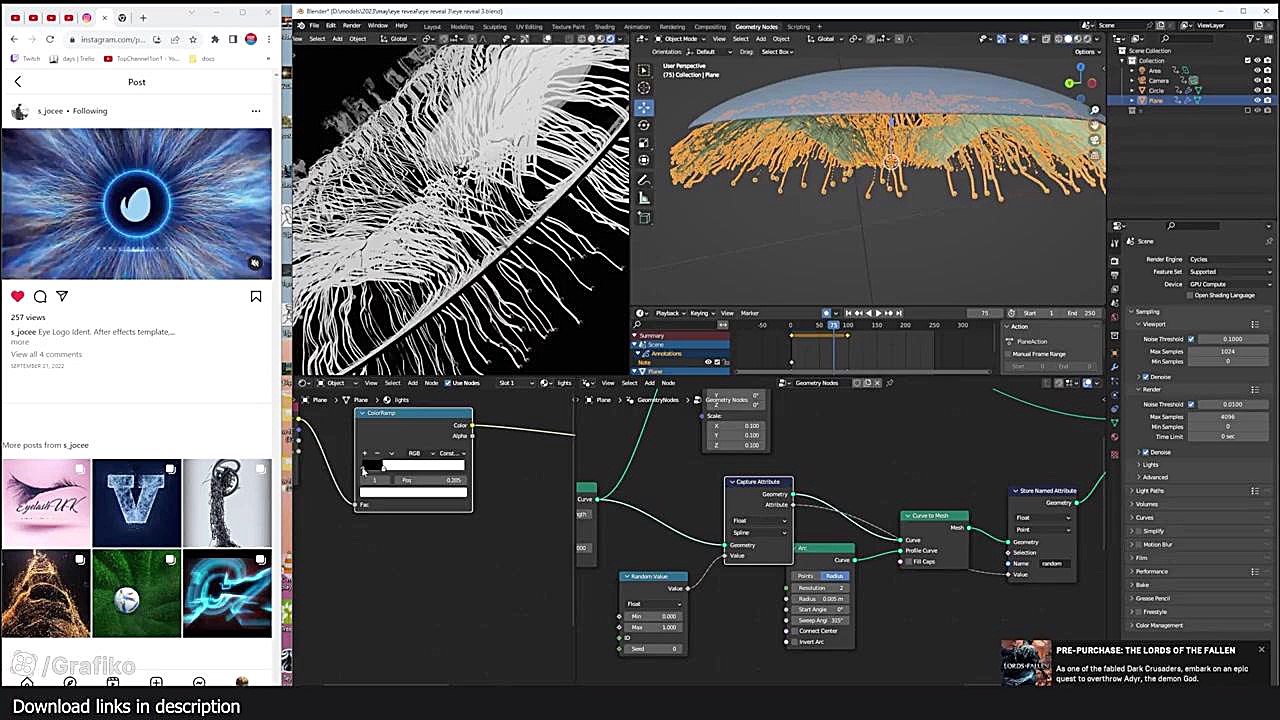Open the Blender Render menu
This screenshot has height=720, width=1280.
352,26
